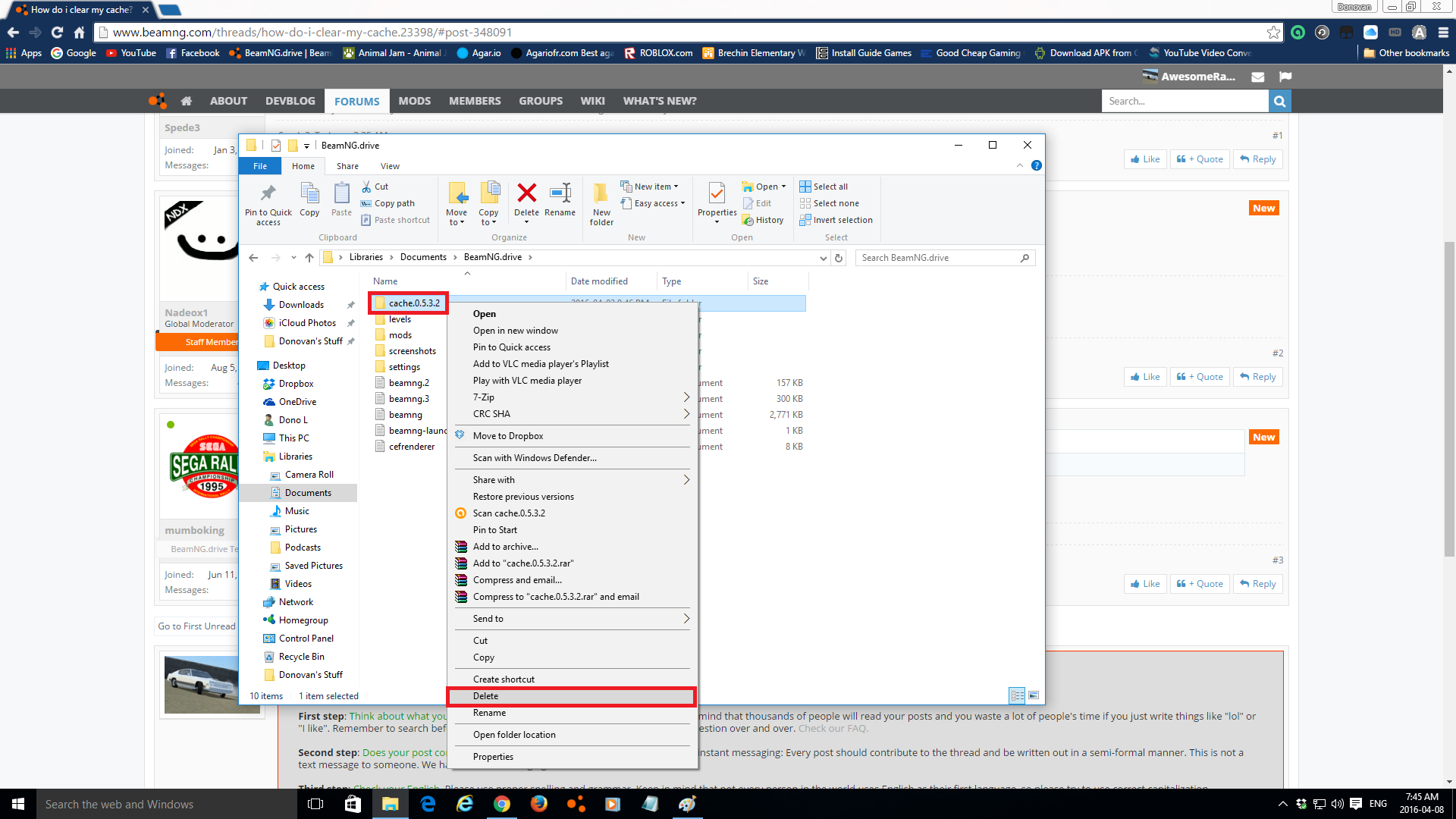Click Invert selection in the ribbon

pyautogui.click(x=836, y=220)
